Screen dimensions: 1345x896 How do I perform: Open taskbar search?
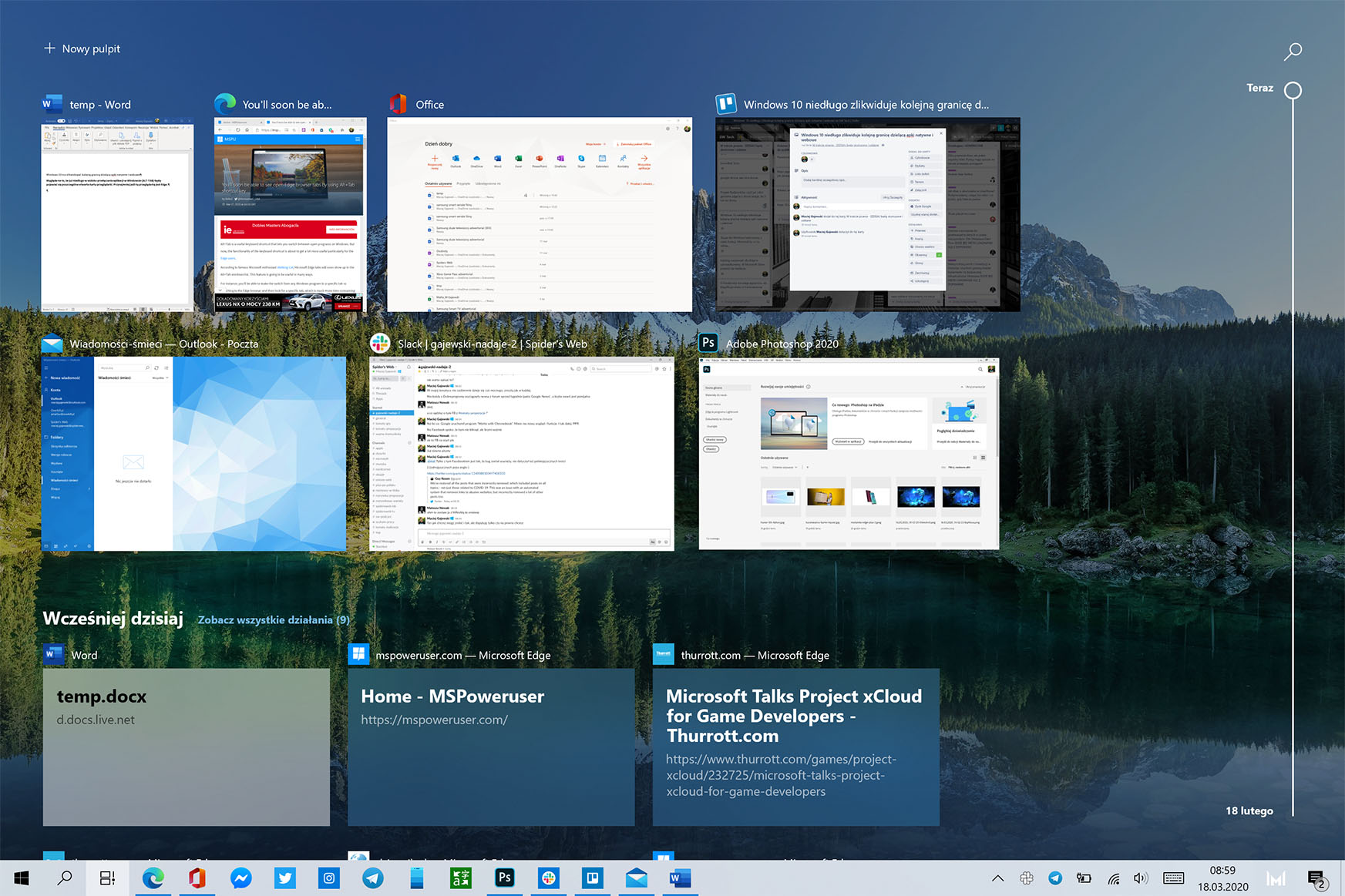click(x=65, y=878)
